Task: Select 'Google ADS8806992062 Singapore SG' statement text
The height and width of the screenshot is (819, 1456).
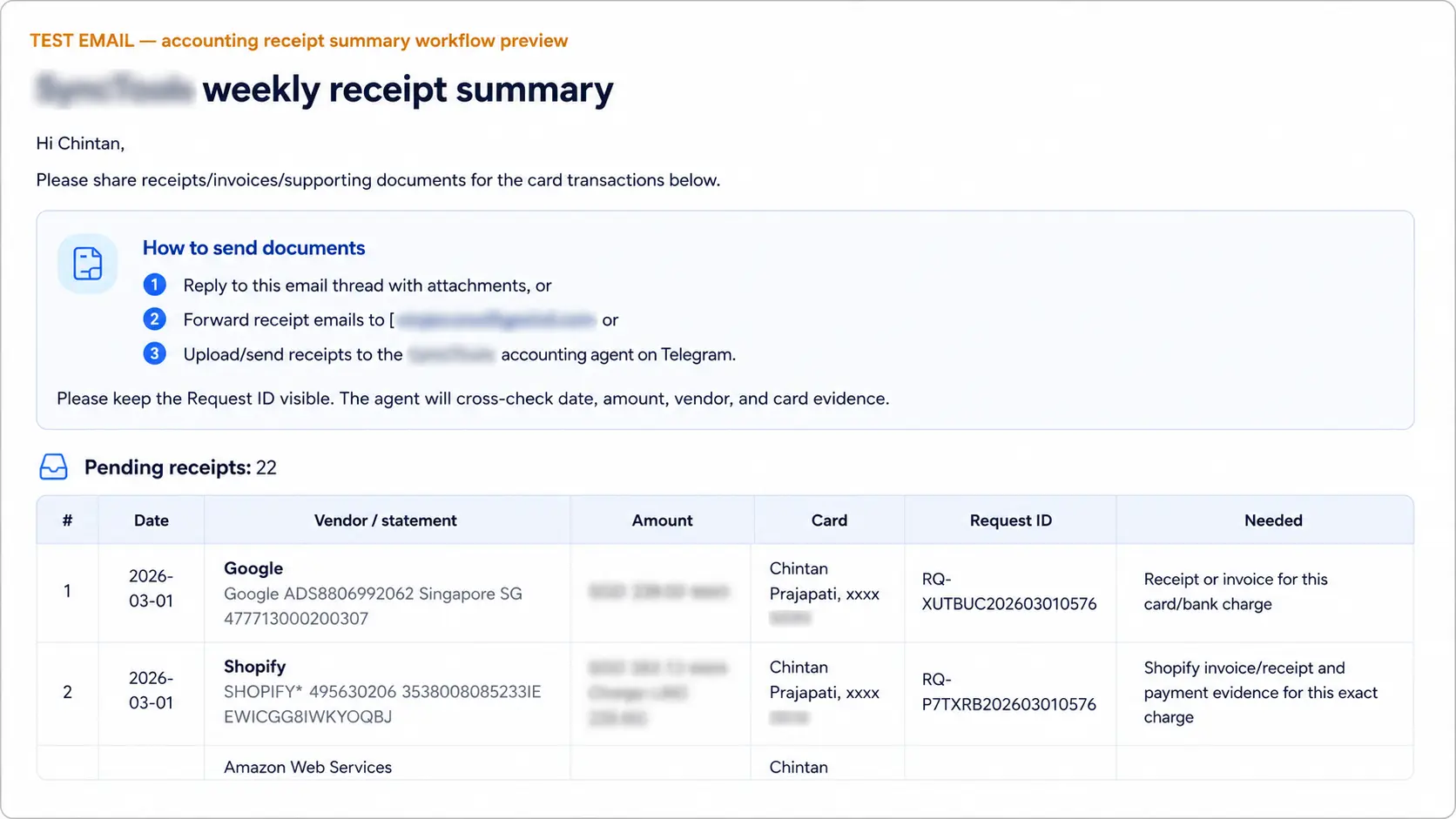Action: coord(373,594)
